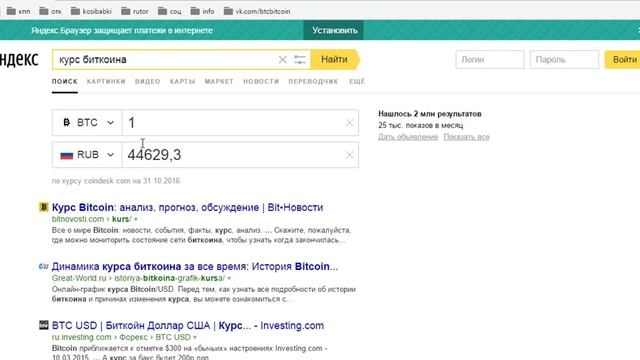Switch to the Маркет tab

[219, 81]
